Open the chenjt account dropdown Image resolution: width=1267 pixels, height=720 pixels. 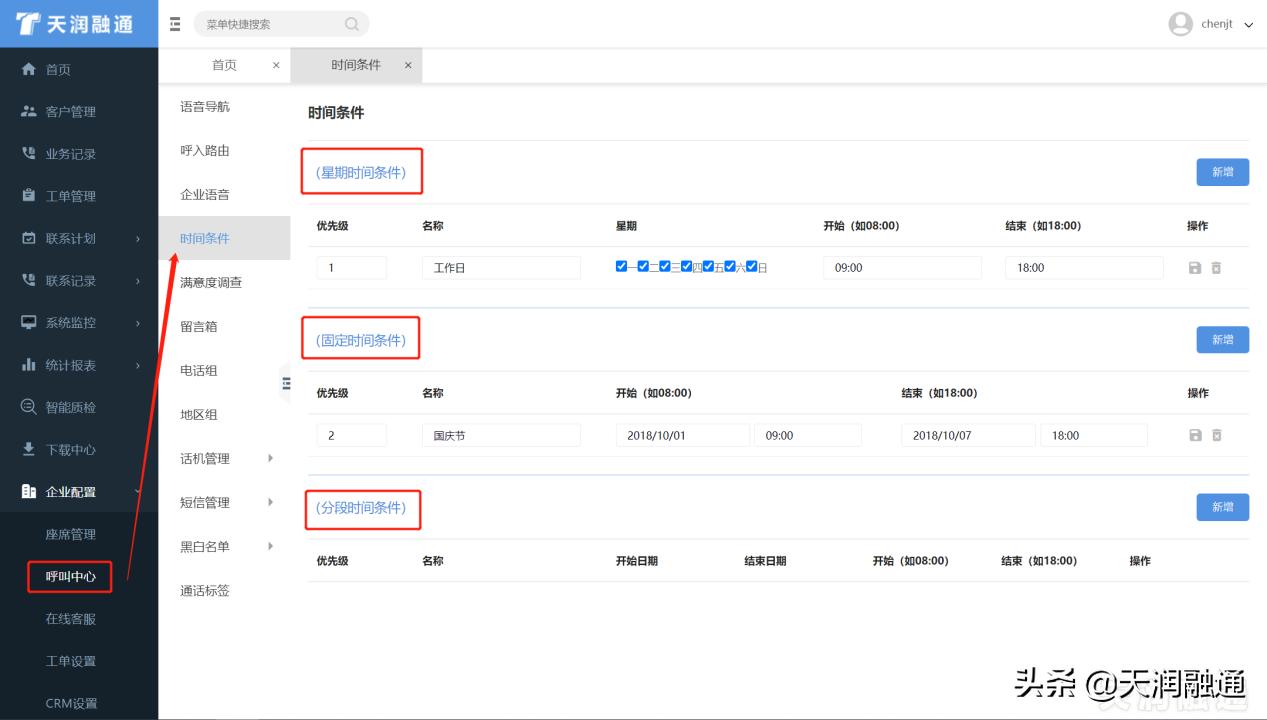tap(1216, 23)
